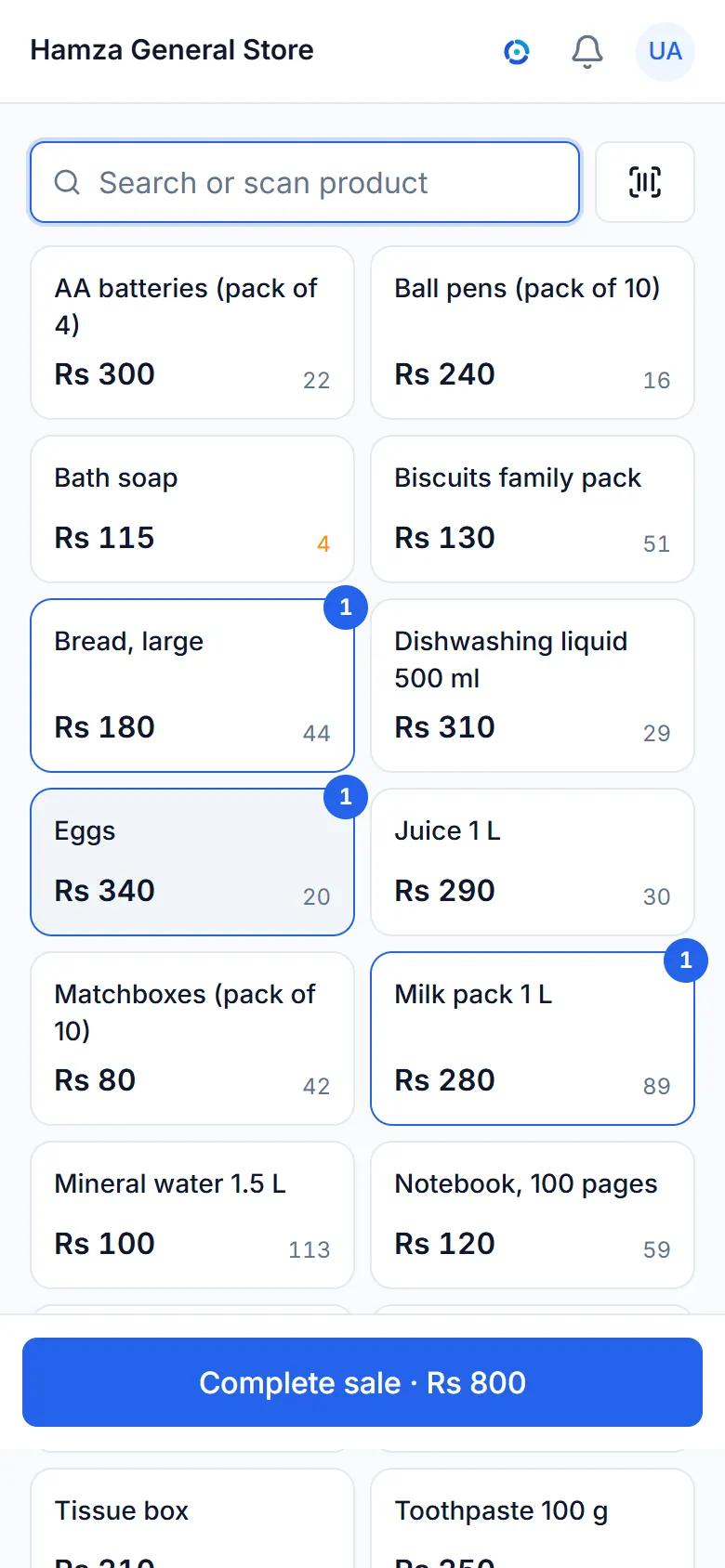Viewport: 725px width, 1568px height.
Task: Click the quantity badge on Milk pack
Action: click(x=686, y=960)
